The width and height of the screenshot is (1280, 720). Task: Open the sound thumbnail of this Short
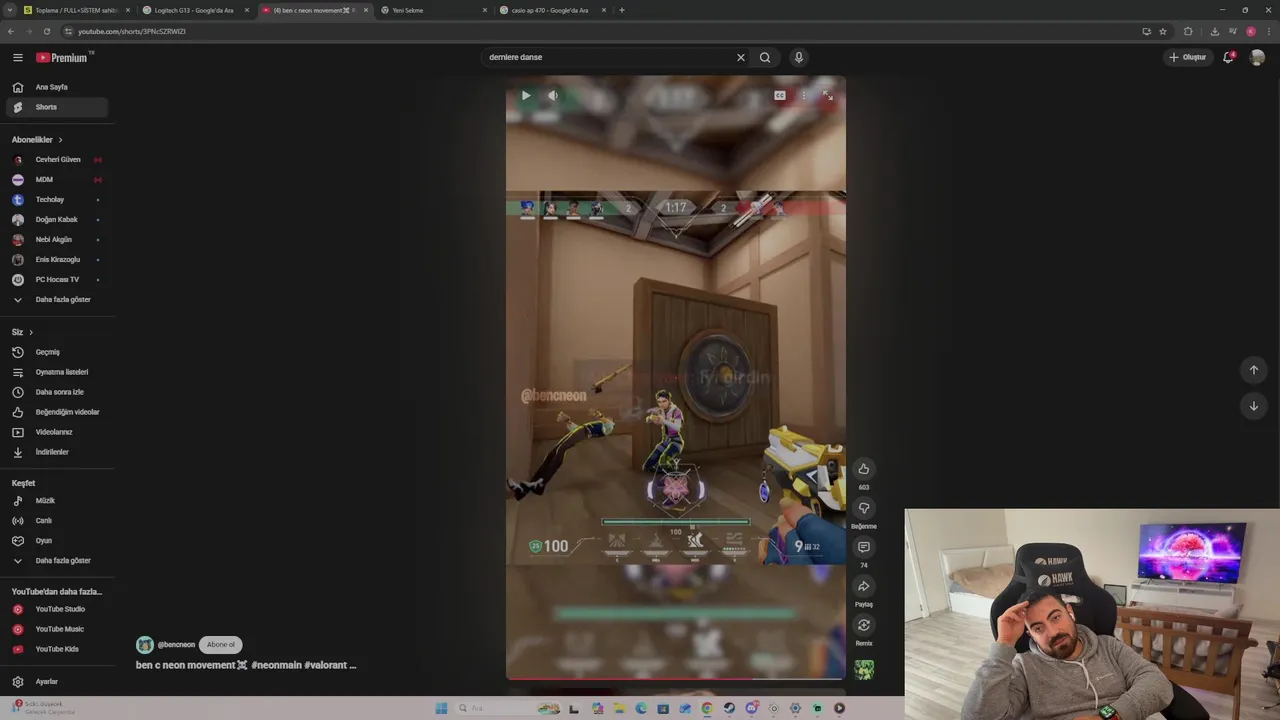pyautogui.click(x=864, y=669)
